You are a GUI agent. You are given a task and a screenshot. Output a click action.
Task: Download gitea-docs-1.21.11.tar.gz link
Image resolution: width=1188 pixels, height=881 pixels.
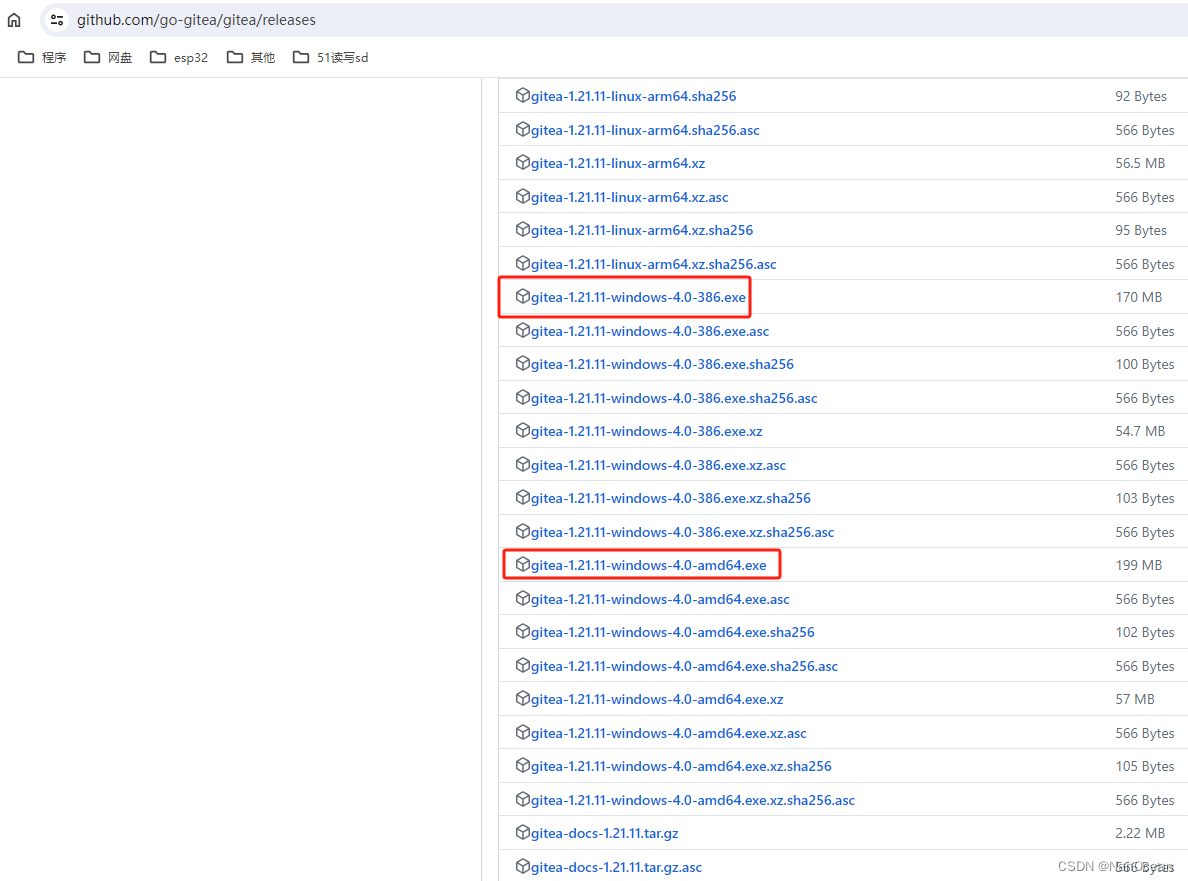[605, 834]
